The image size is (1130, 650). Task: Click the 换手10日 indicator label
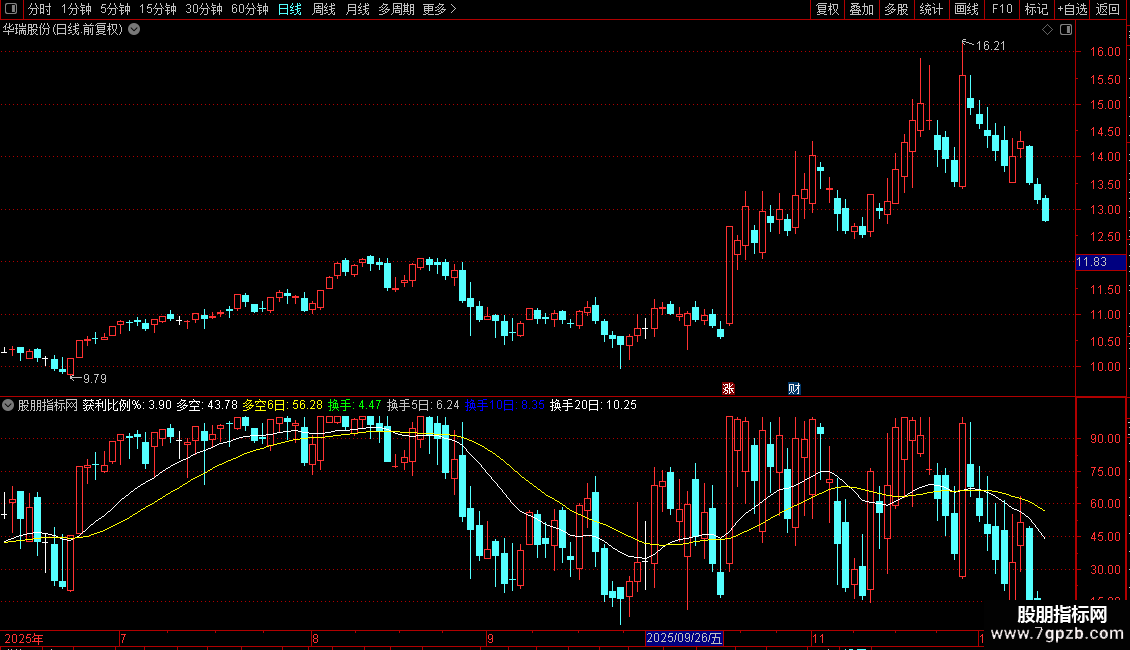[x=504, y=405]
